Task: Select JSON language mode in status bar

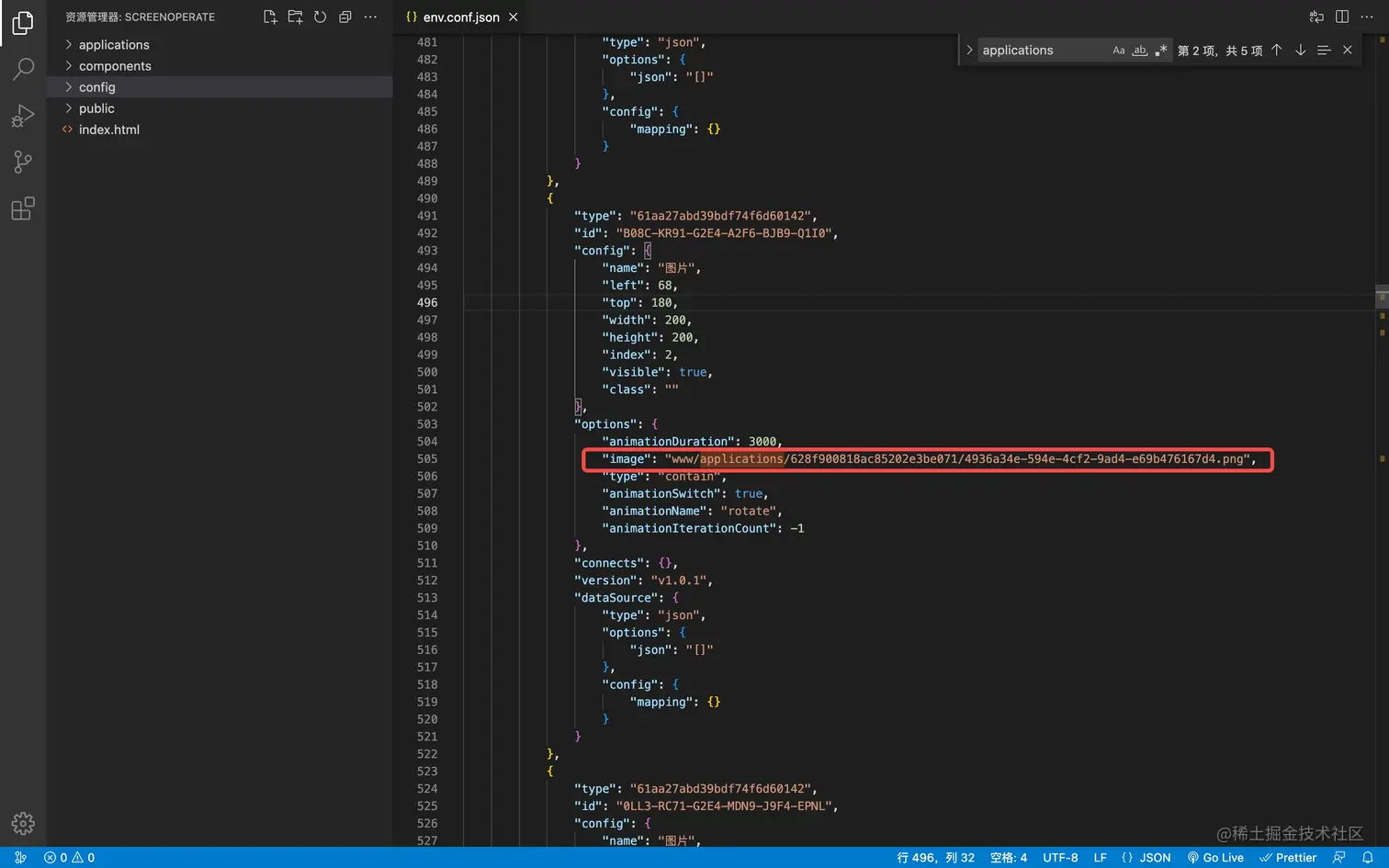Action: coord(1146,857)
